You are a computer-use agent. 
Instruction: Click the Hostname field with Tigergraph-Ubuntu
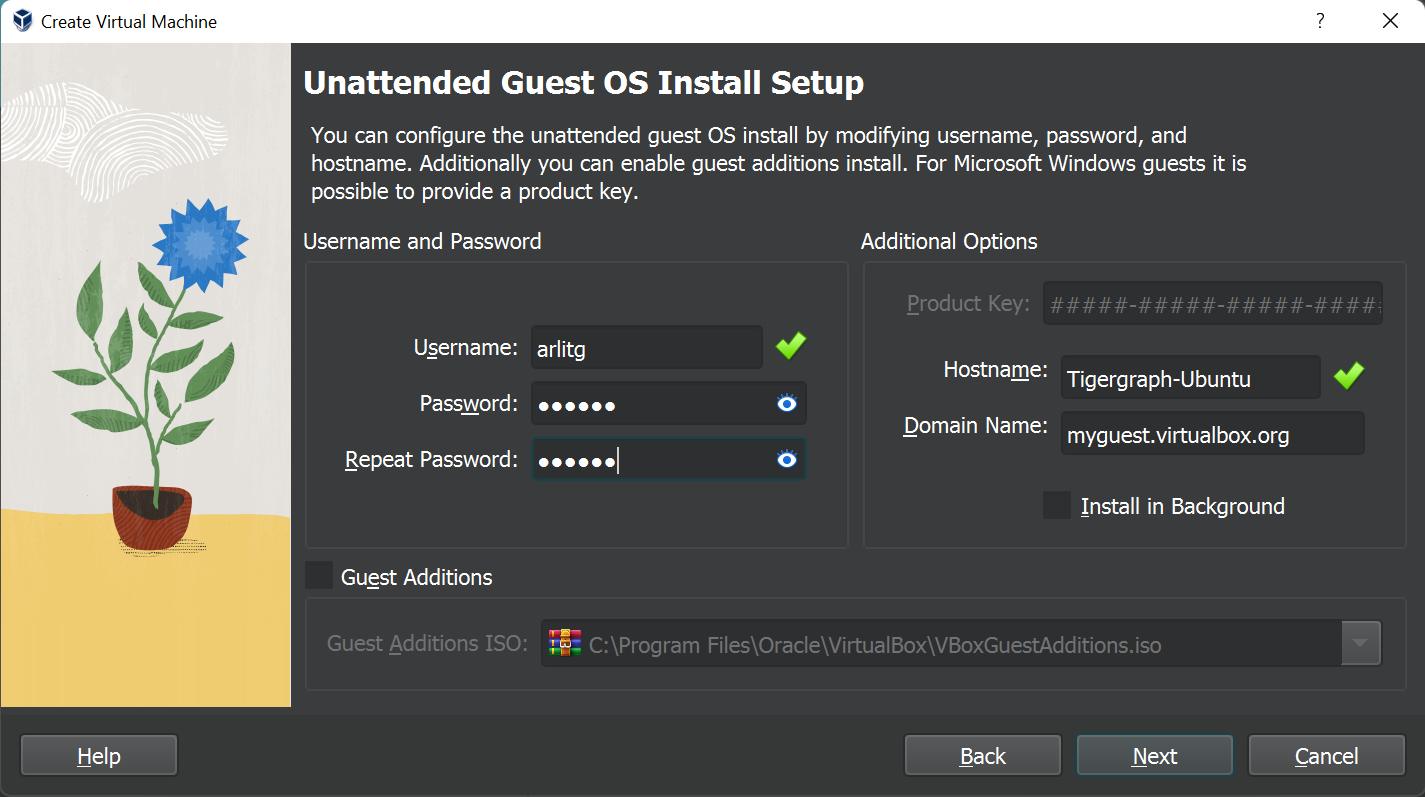point(1191,378)
